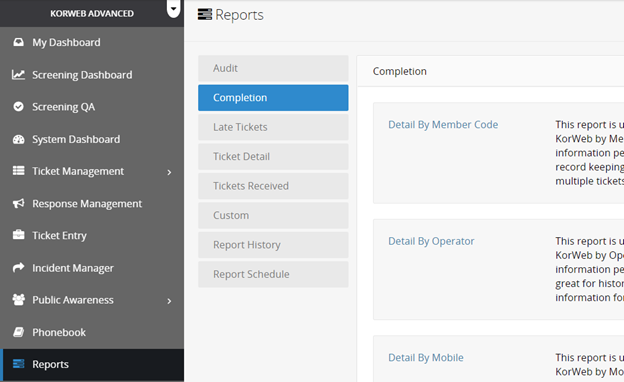The width and height of the screenshot is (624, 382).
Task: View Report History
Action: click(x=273, y=245)
